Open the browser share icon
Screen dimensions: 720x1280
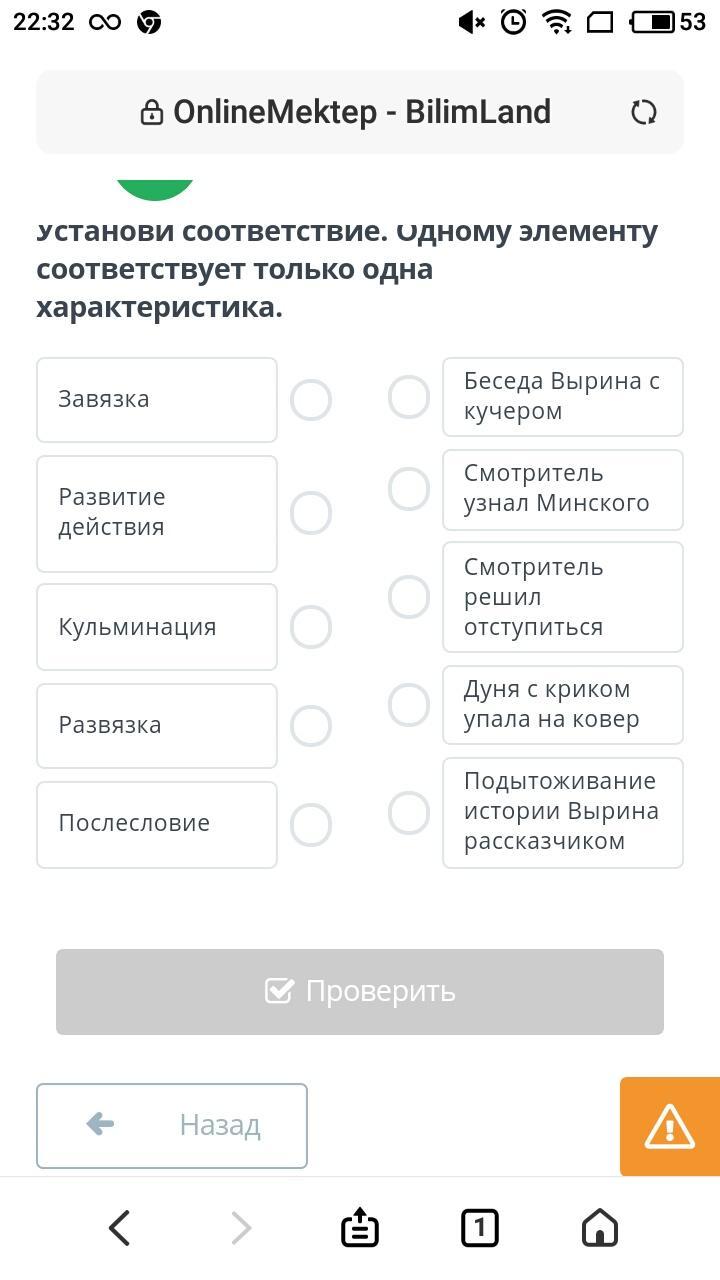[x=360, y=1227]
